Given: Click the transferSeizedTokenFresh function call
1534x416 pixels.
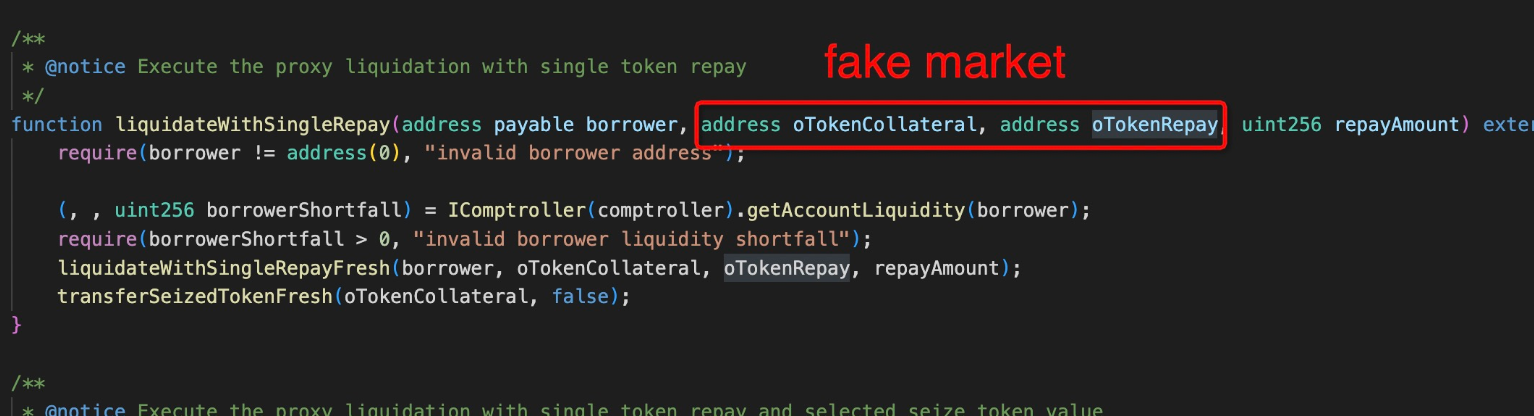Looking at the screenshot, I should click(195, 297).
